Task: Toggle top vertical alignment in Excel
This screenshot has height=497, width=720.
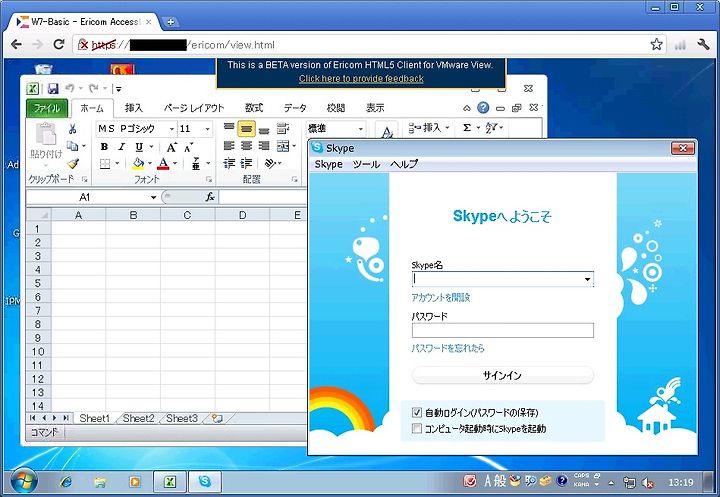Action: [229, 128]
